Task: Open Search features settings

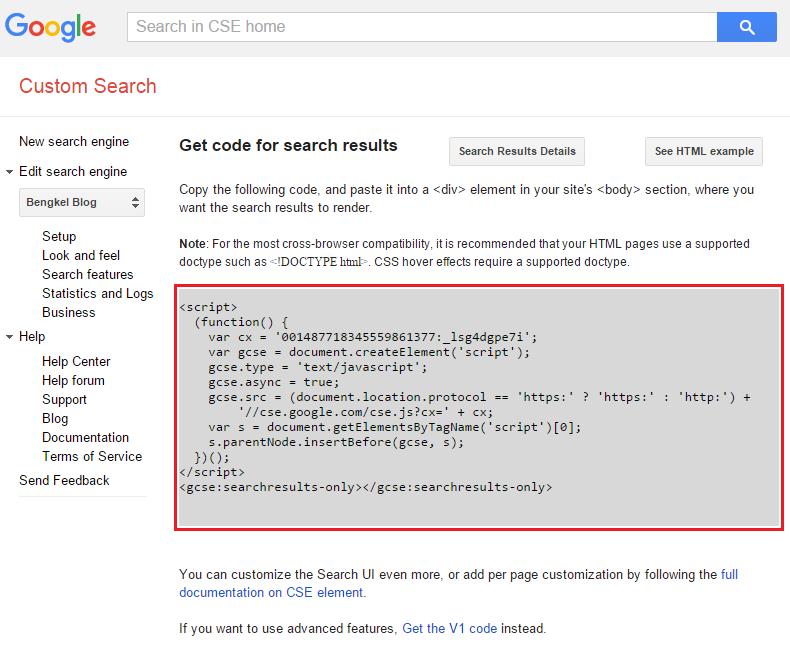Action: [x=88, y=275]
